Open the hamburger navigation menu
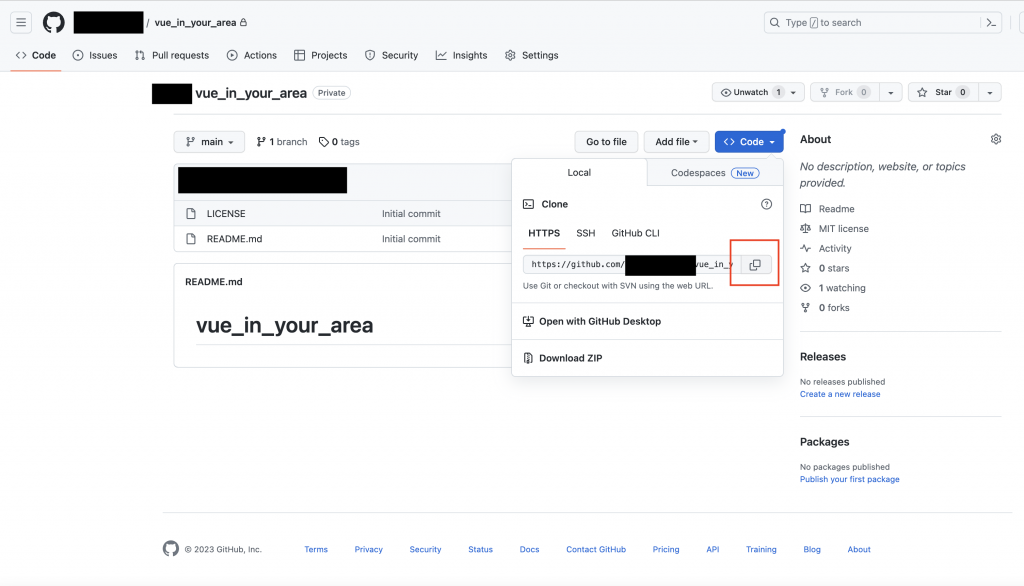The height and width of the screenshot is (586, 1024). pyautogui.click(x=21, y=22)
